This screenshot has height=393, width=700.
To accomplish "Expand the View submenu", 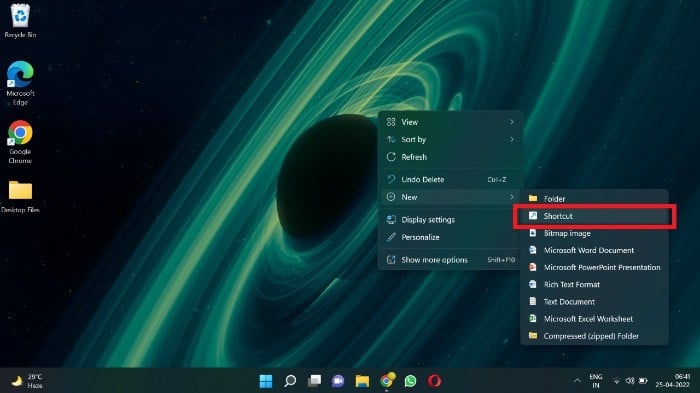I will [x=450, y=122].
